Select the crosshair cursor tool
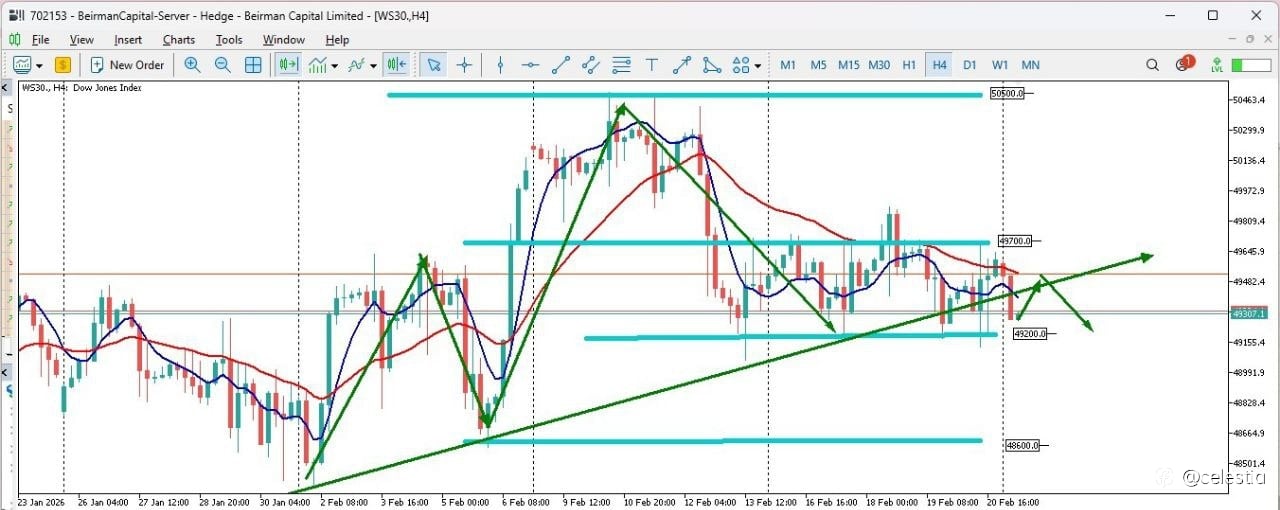This screenshot has height=510, width=1280. (x=464, y=65)
